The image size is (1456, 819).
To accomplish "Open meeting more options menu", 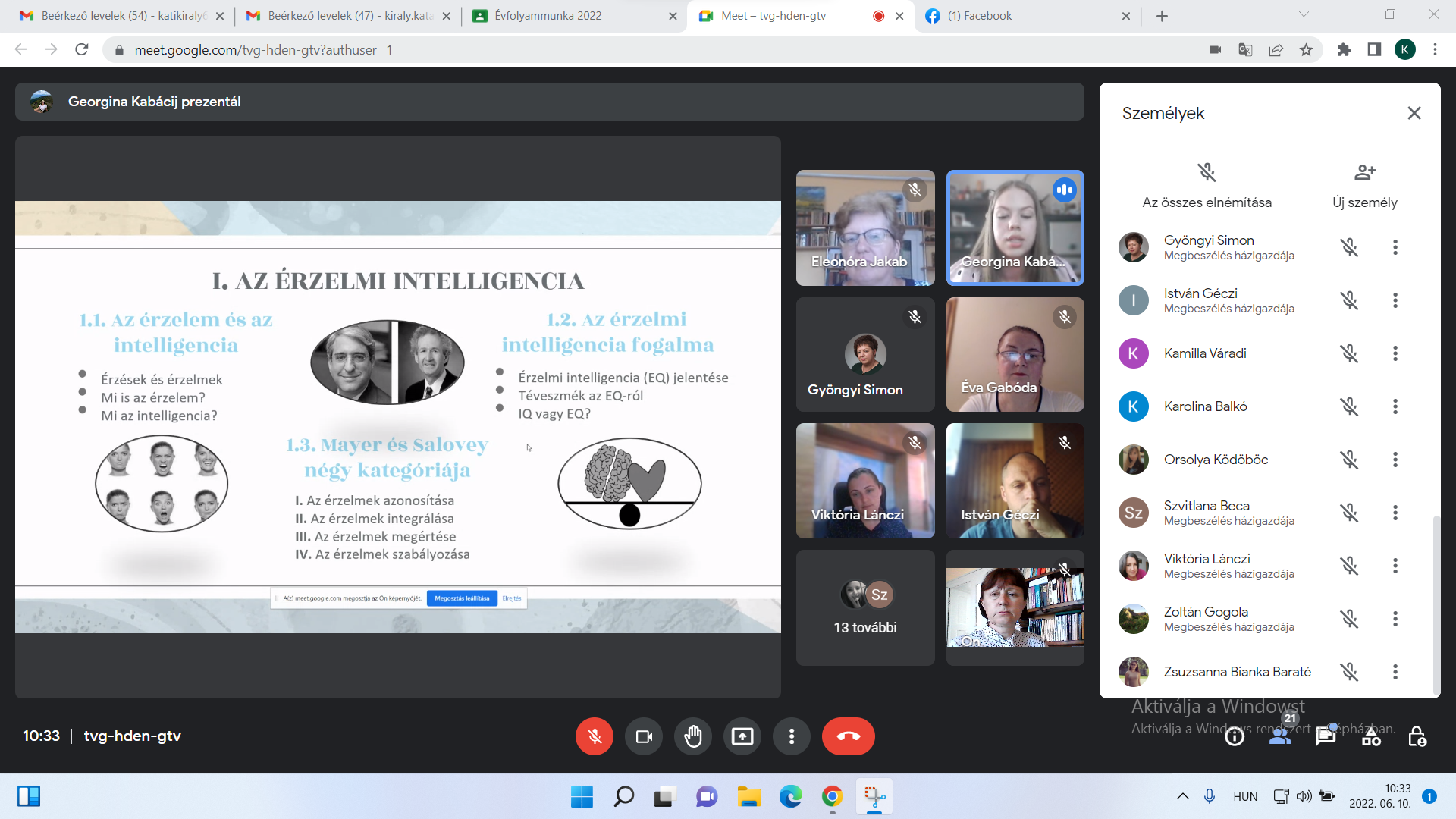I will point(791,736).
